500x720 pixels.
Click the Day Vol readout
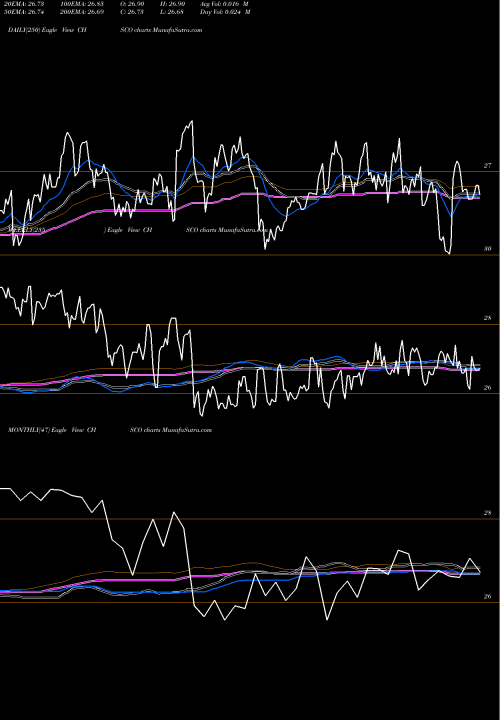click(225, 12)
